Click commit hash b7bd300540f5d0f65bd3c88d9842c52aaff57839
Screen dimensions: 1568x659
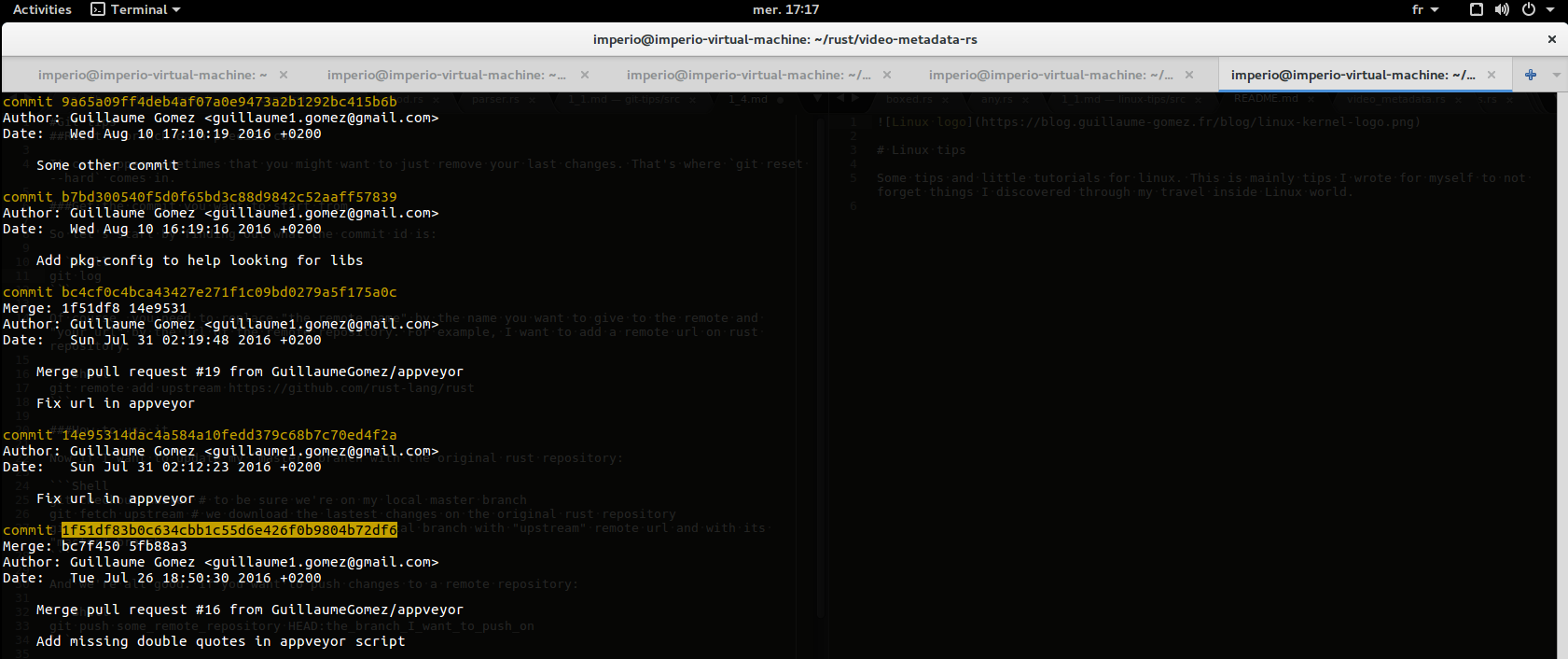tap(229, 197)
